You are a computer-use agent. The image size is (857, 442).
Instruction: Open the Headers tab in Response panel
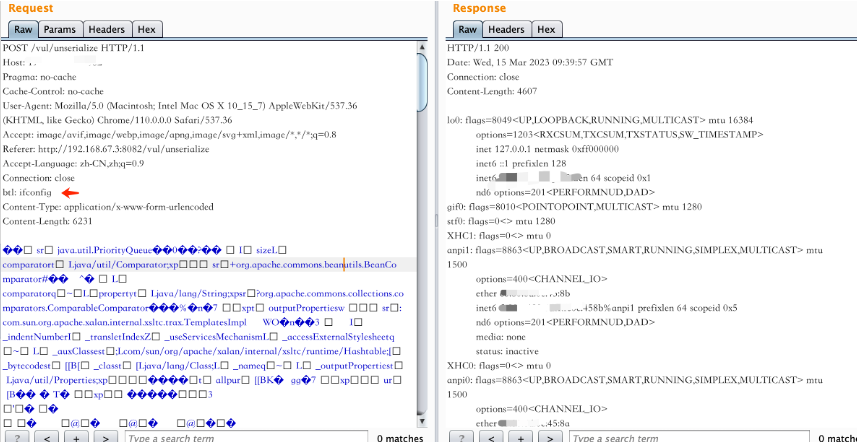click(x=507, y=30)
